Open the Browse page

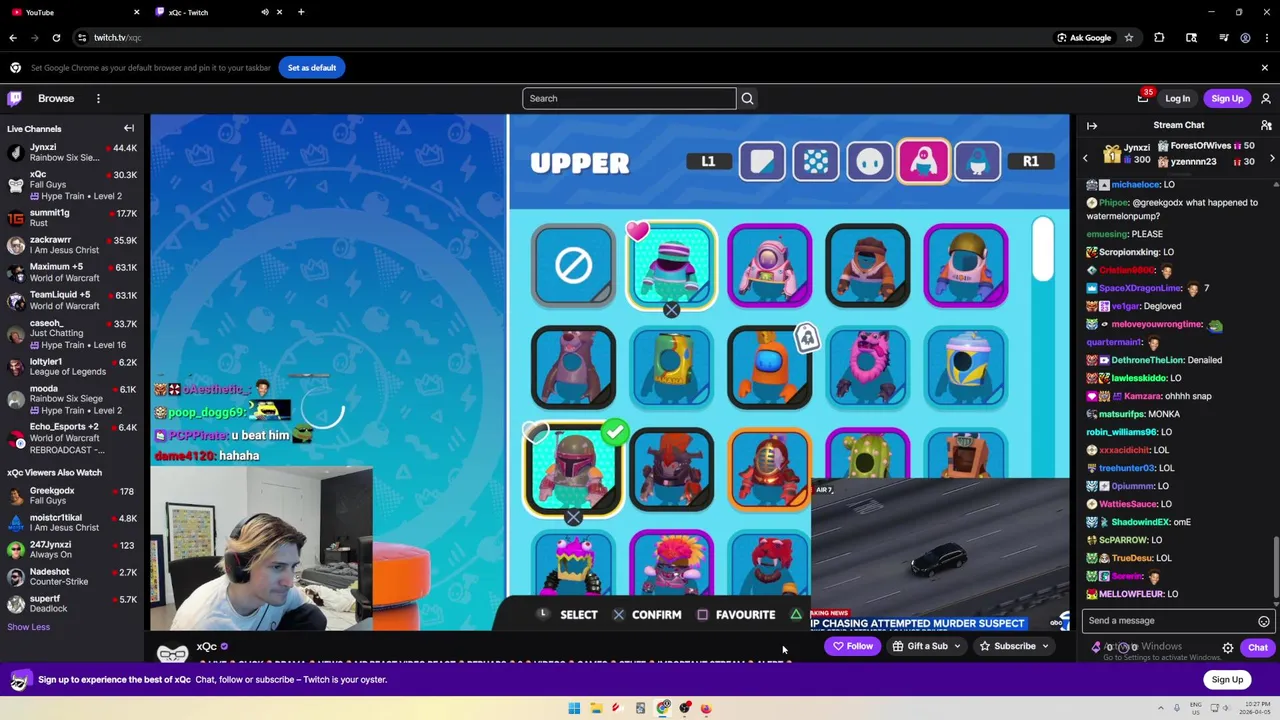click(x=56, y=98)
